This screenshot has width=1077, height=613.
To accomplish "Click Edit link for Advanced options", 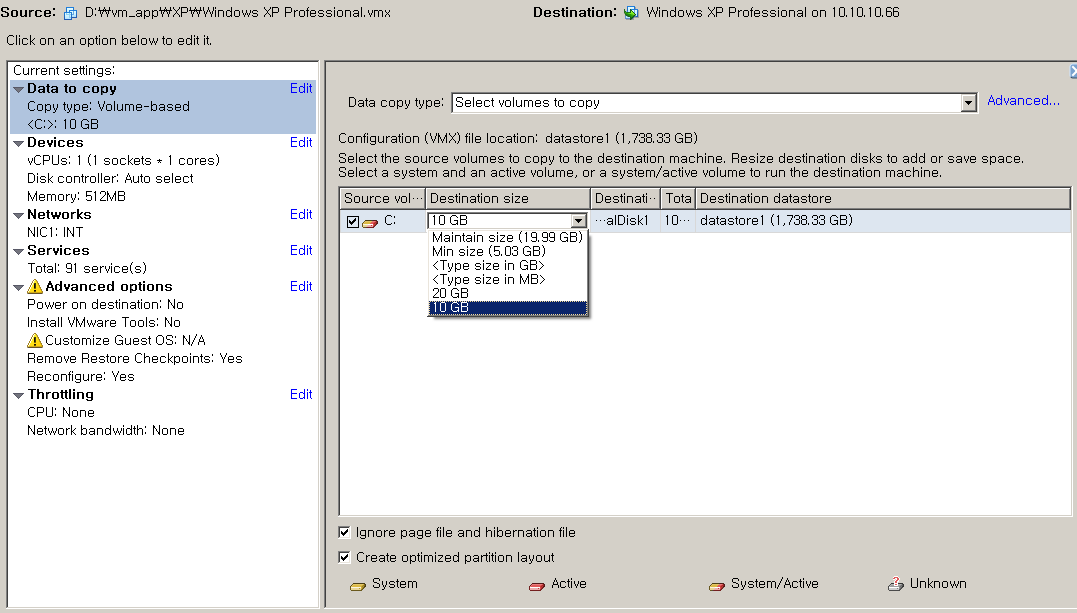I will 301,287.
